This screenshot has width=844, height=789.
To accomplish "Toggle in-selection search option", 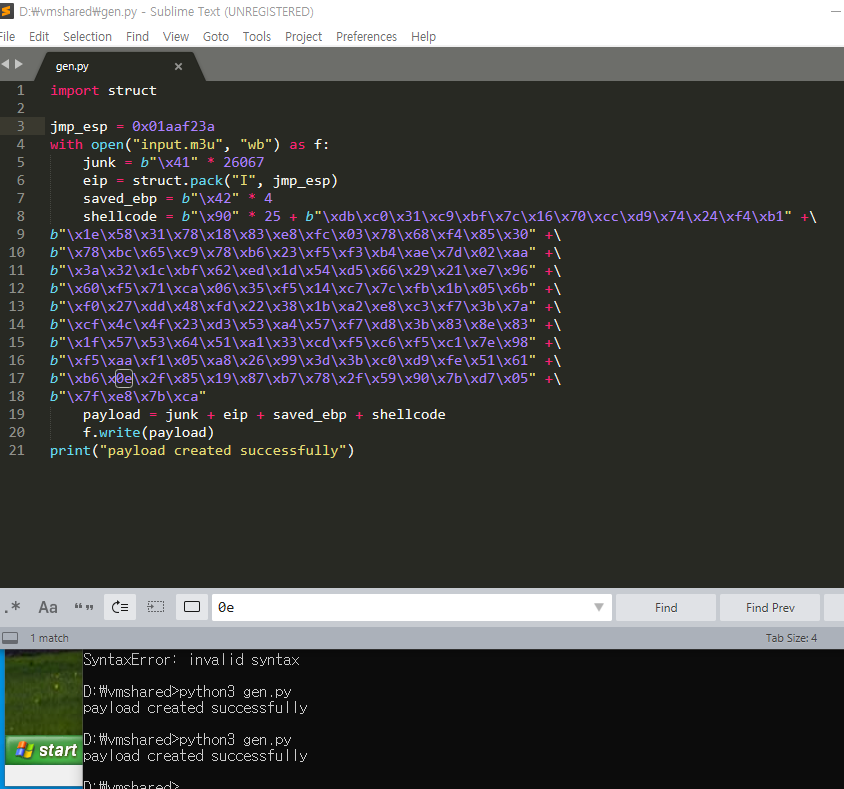I will (x=156, y=607).
